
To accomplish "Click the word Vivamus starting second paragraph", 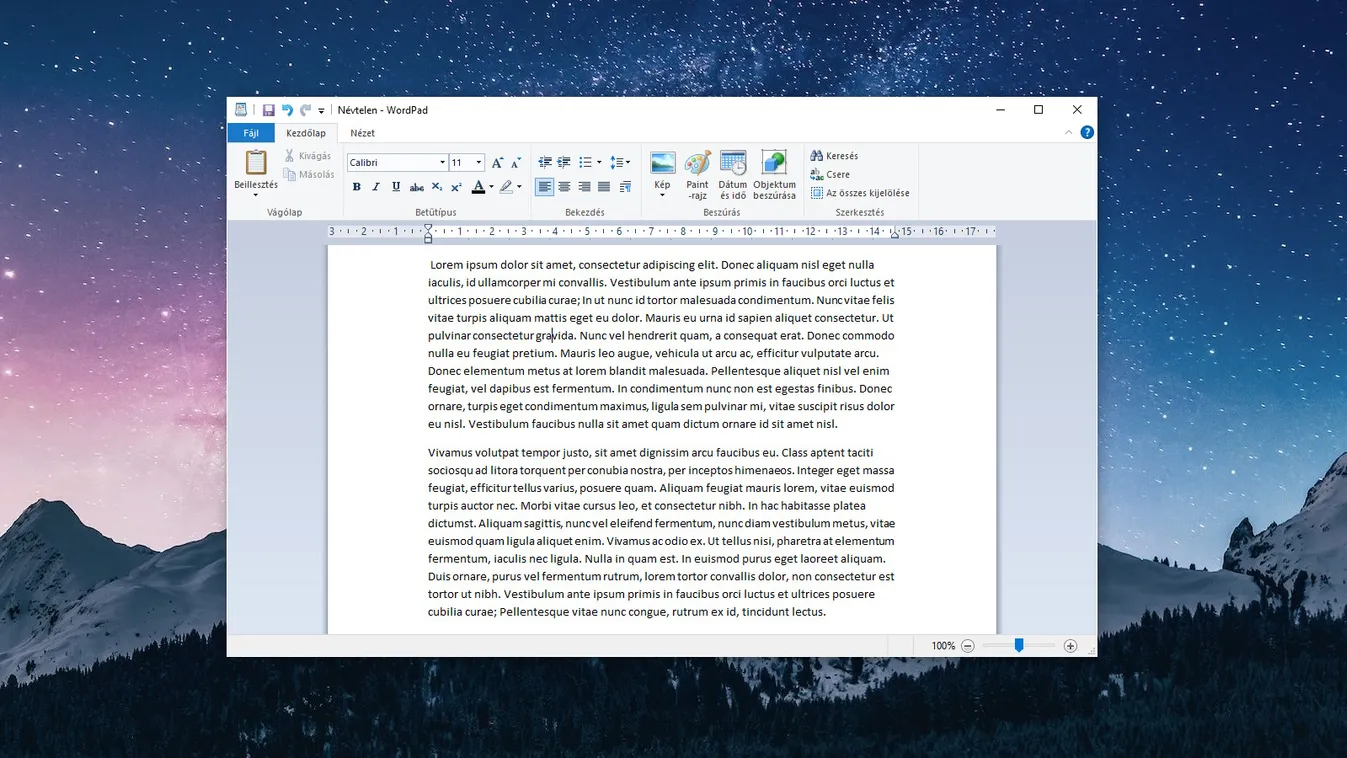I will pyautogui.click(x=452, y=453).
